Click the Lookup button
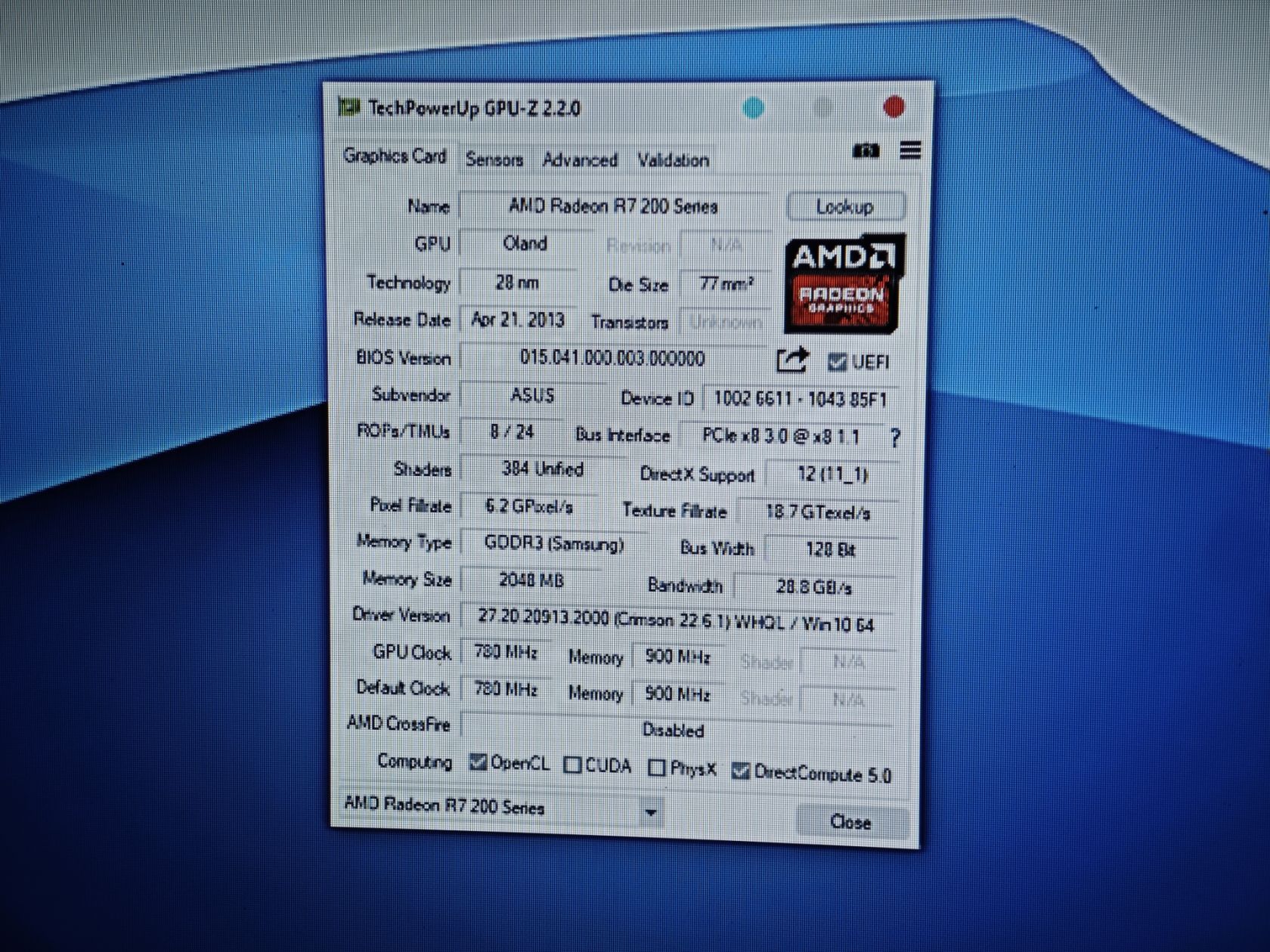1270x952 pixels. (x=845, y=206)
